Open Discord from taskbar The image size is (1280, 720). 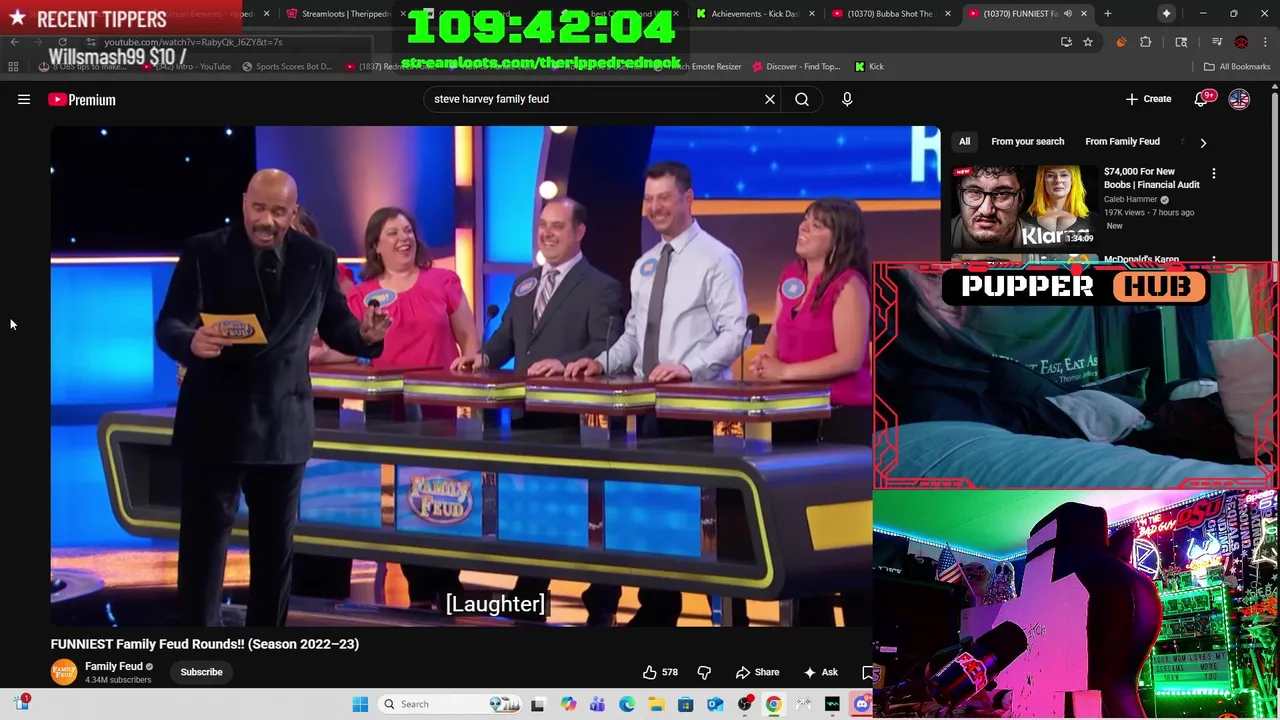tap(862, 704)
